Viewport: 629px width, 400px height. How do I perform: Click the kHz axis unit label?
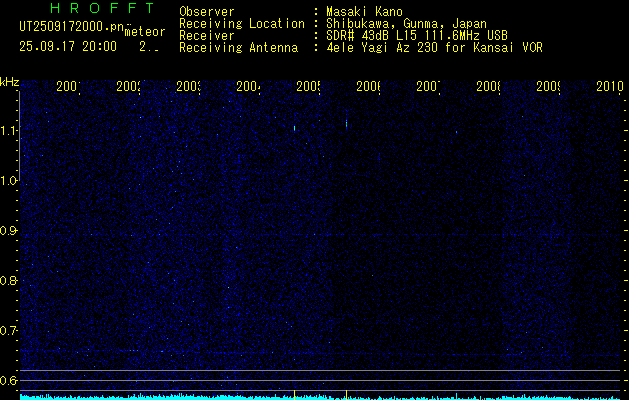point(10,82)
